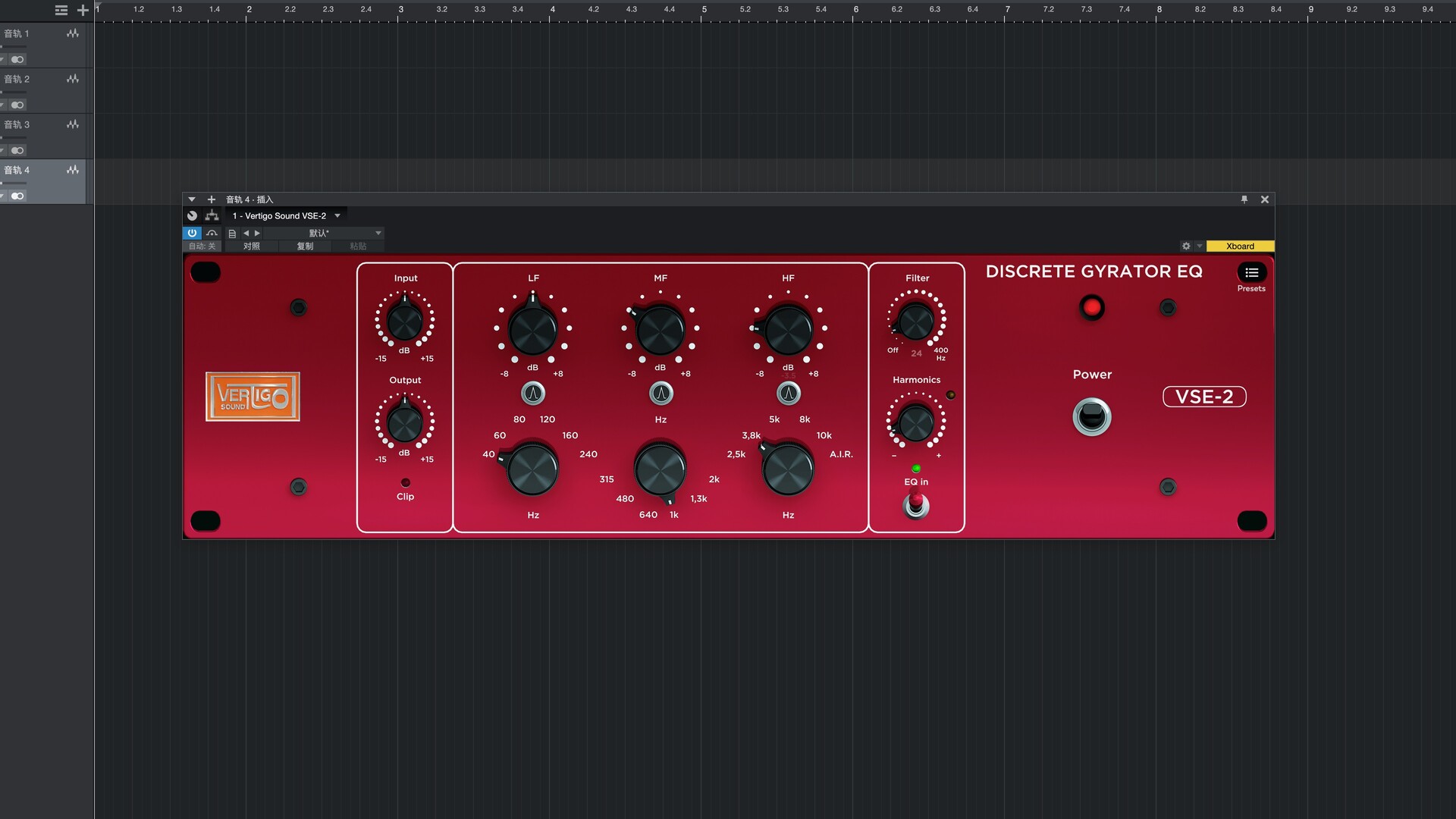Screen dimensions: 1456x819
Task: Add a new track with plus icon
Action: click(x=83, y=10)
